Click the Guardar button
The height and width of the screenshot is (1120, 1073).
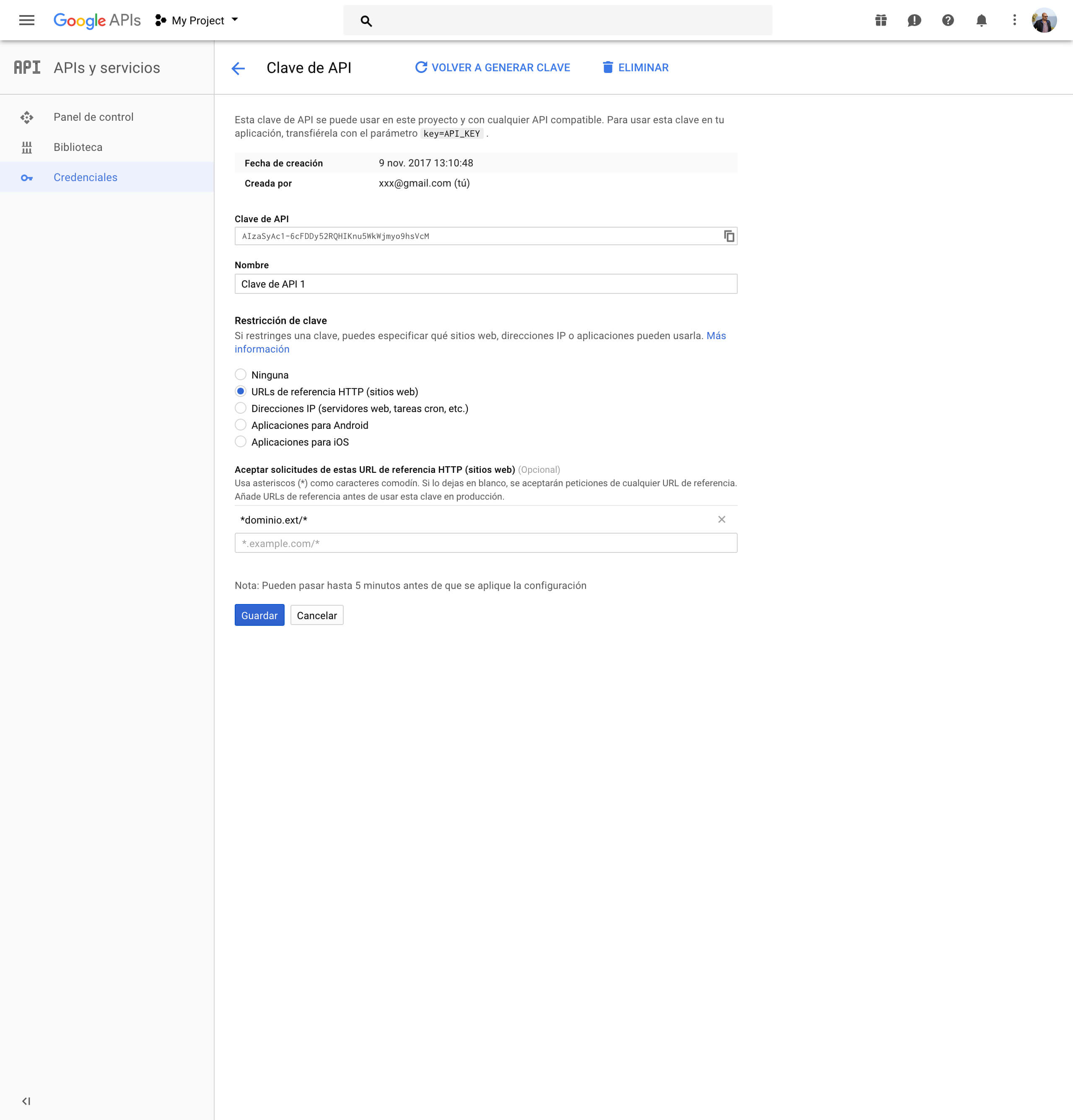tap(259, 615)
